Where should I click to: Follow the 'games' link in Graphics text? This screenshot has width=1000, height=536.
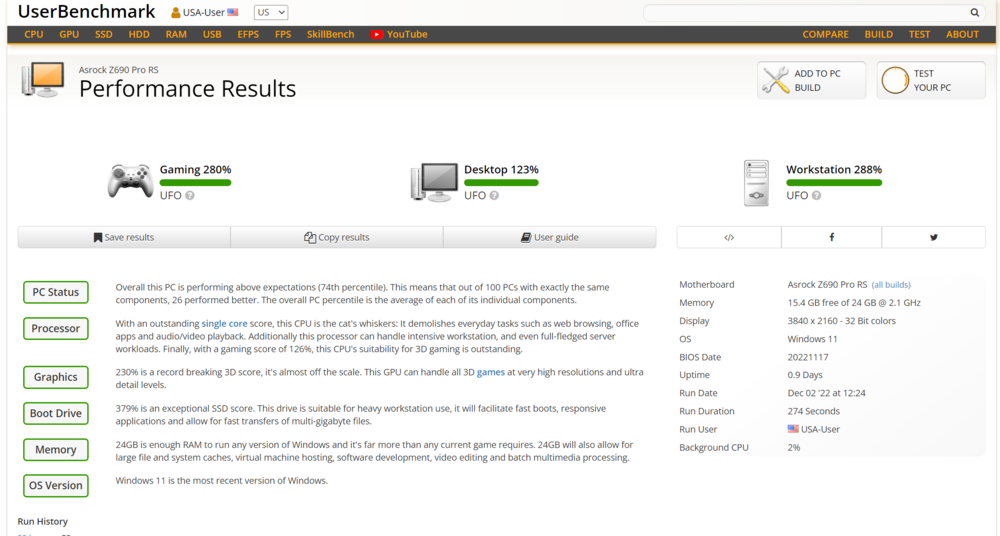490,372
